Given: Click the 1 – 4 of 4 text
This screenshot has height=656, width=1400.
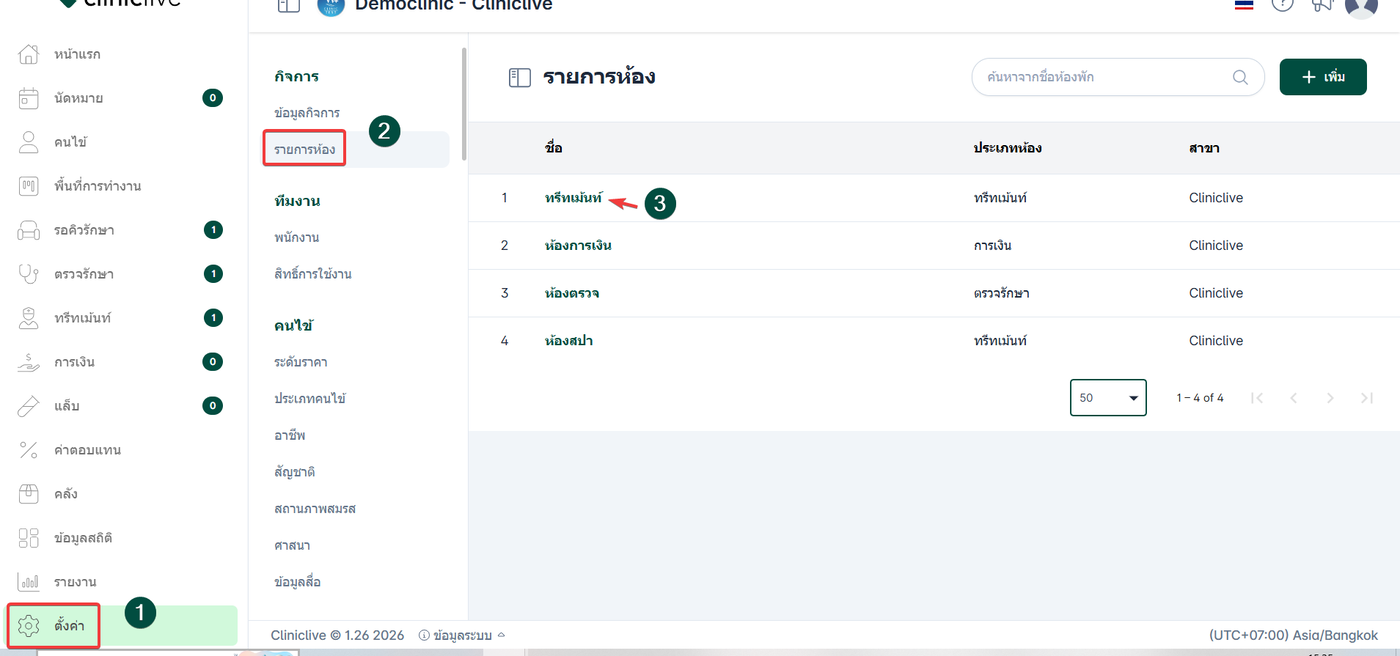Looking at the screenshot, I should tap(1200, 398).
